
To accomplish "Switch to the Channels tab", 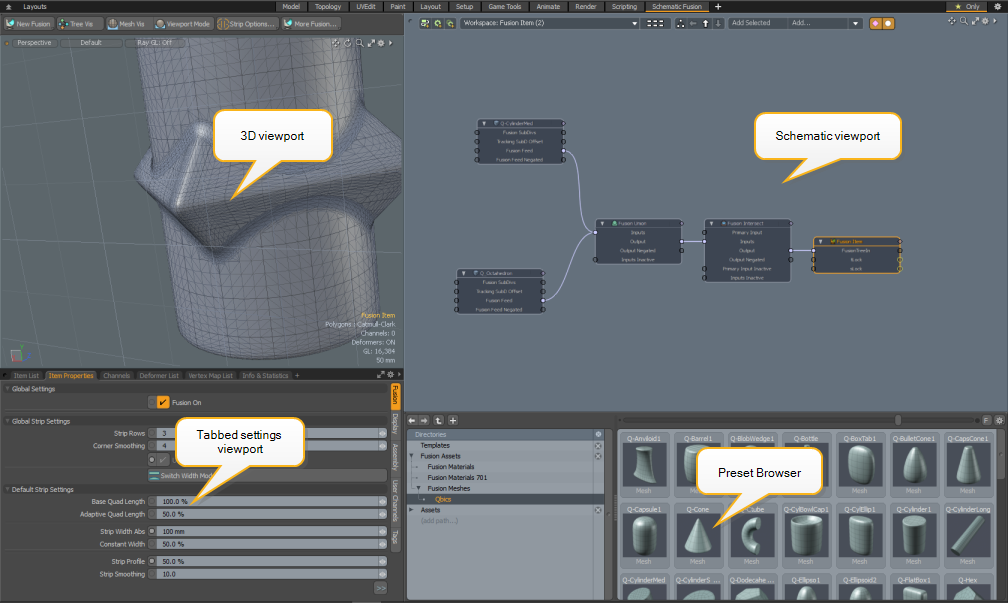I will click(117, 375).
